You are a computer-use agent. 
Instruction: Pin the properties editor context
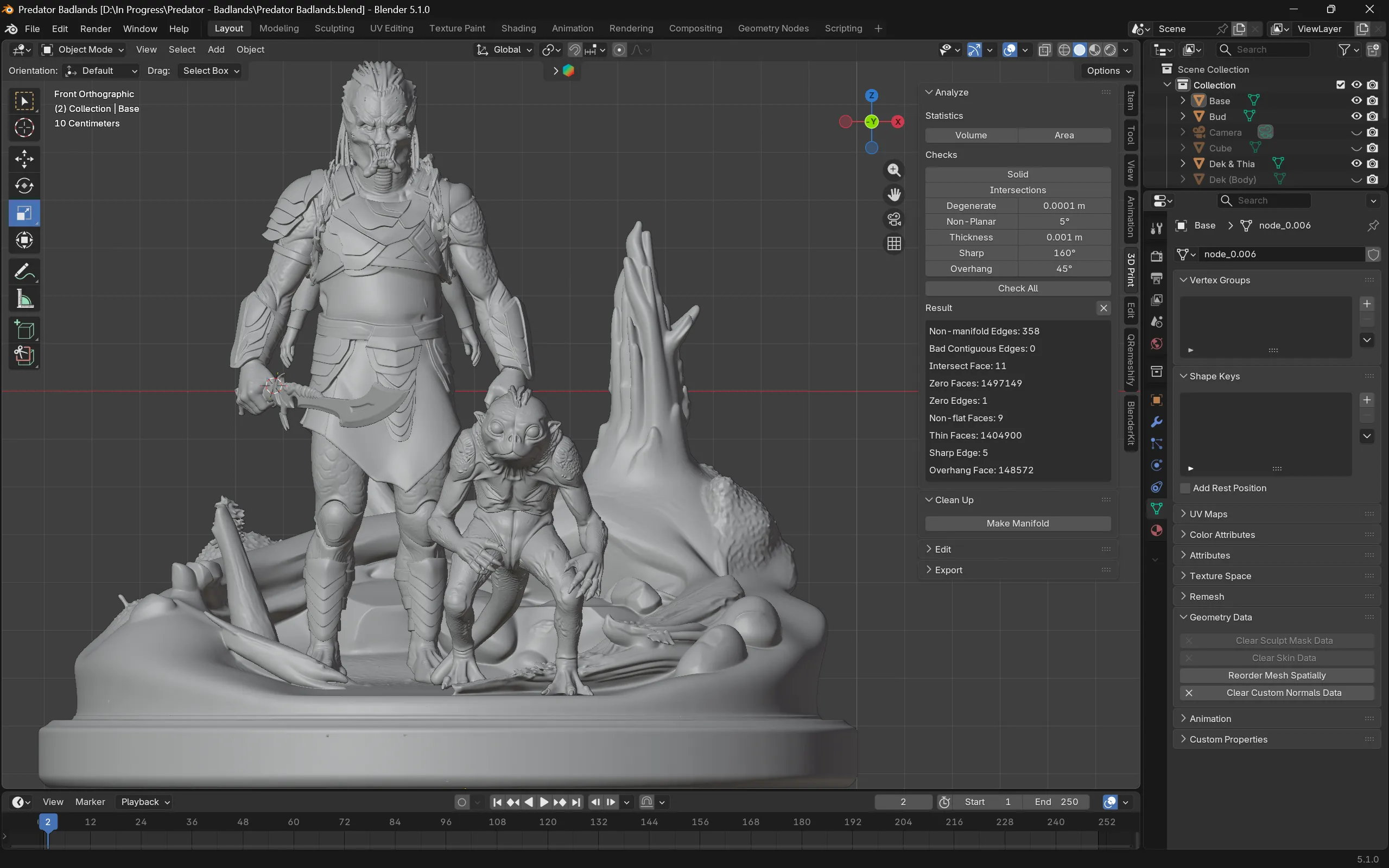point(1373,226)
